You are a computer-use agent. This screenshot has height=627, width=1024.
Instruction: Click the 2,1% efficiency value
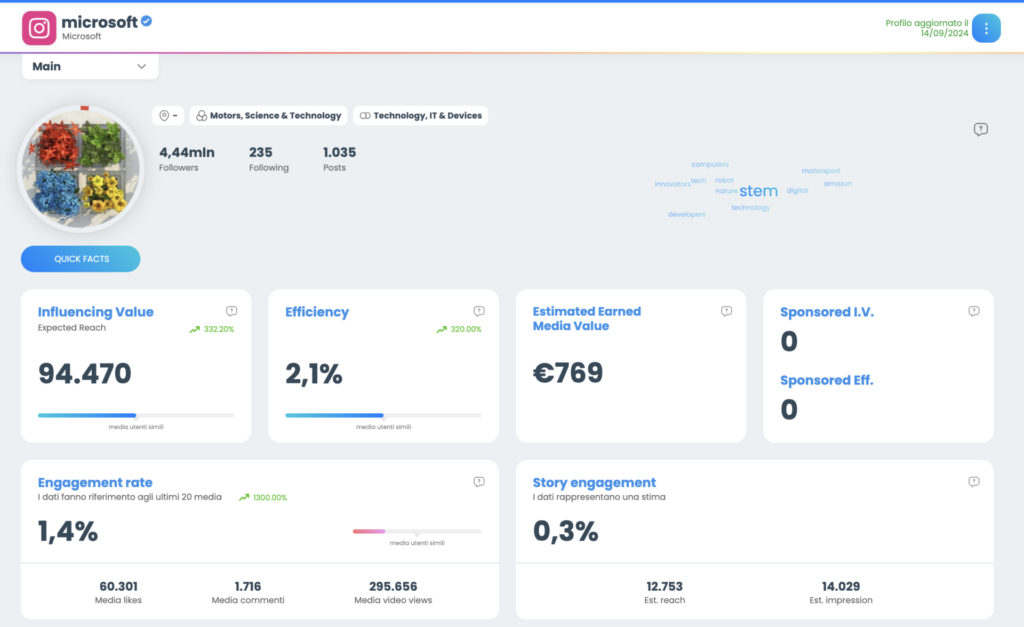click(313, 374)
